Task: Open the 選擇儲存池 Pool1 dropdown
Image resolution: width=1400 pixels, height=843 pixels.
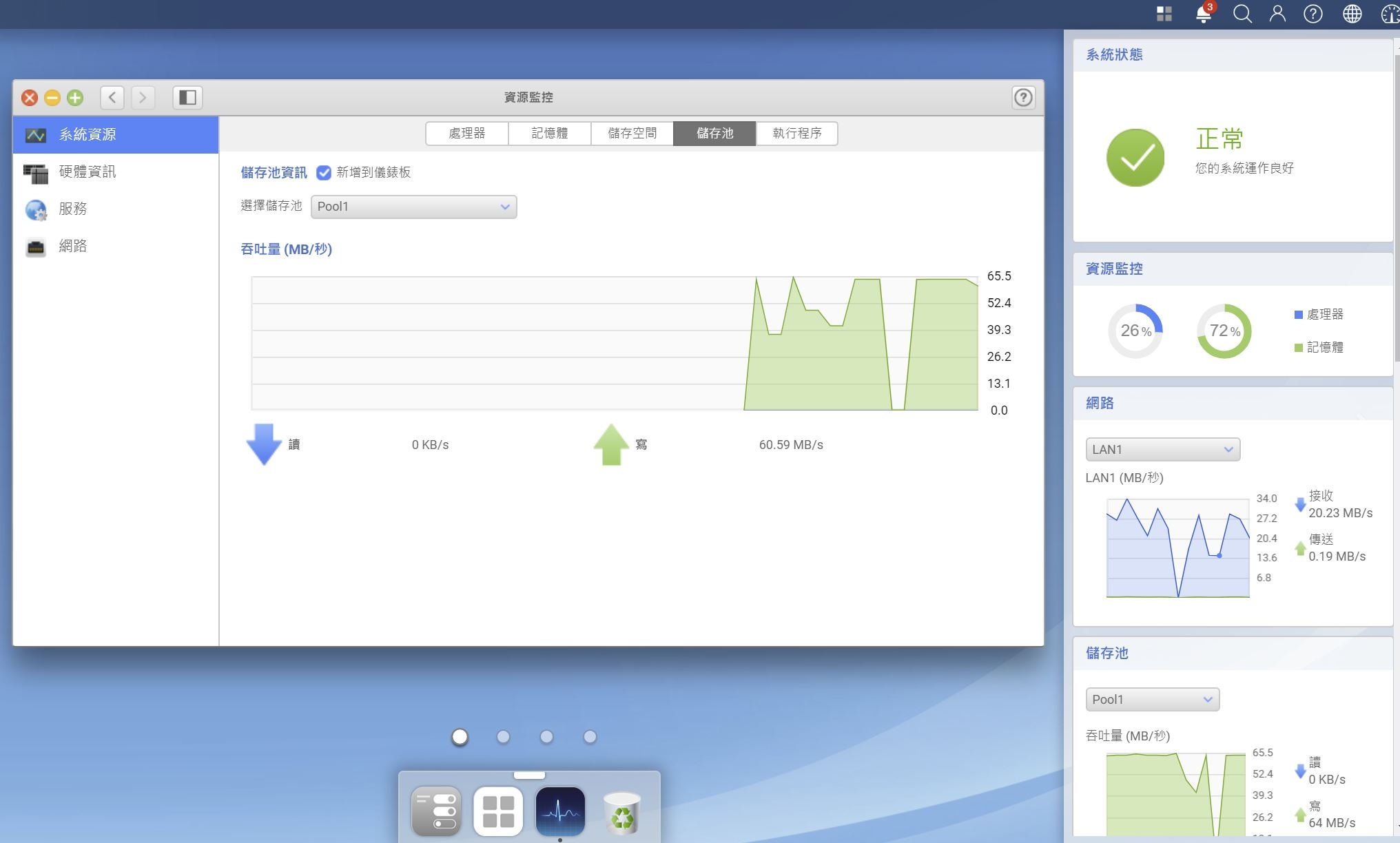Action: coord(413,207)
